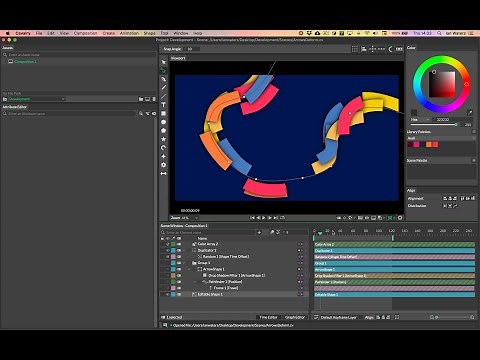Select the Edit Shape tool below the arrow
Image resolution: width=480 pixels, height=360 pixels.
coord(163,70)
